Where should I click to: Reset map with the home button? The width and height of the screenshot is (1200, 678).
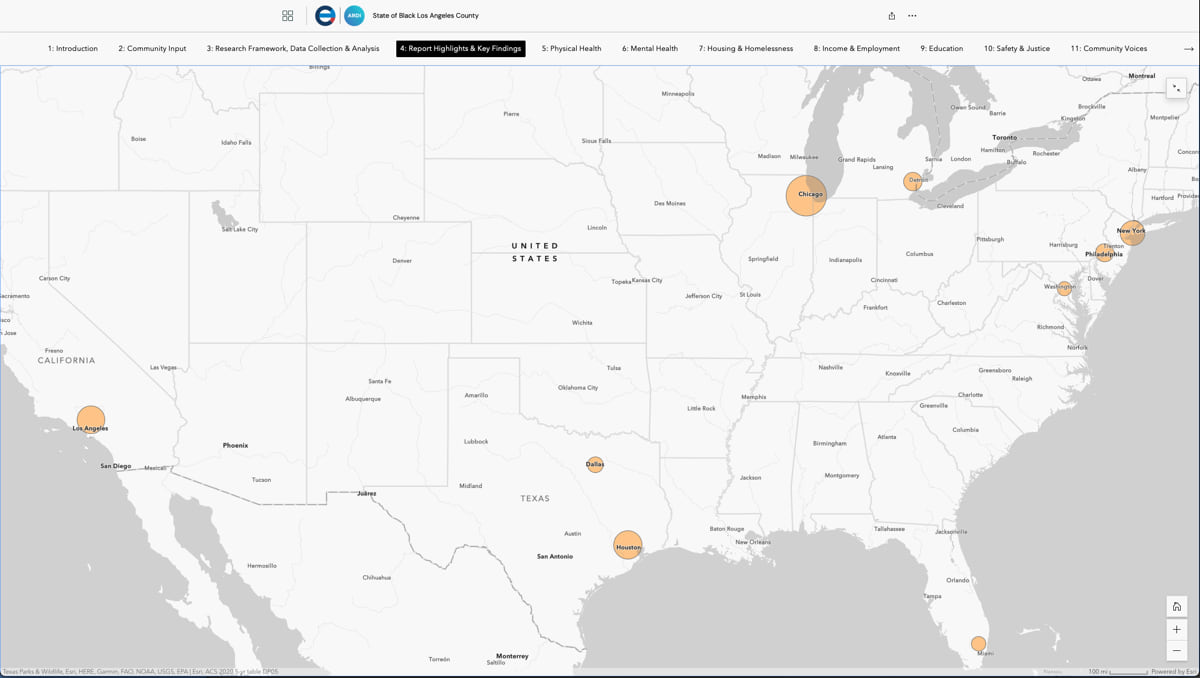[1177, 607]
